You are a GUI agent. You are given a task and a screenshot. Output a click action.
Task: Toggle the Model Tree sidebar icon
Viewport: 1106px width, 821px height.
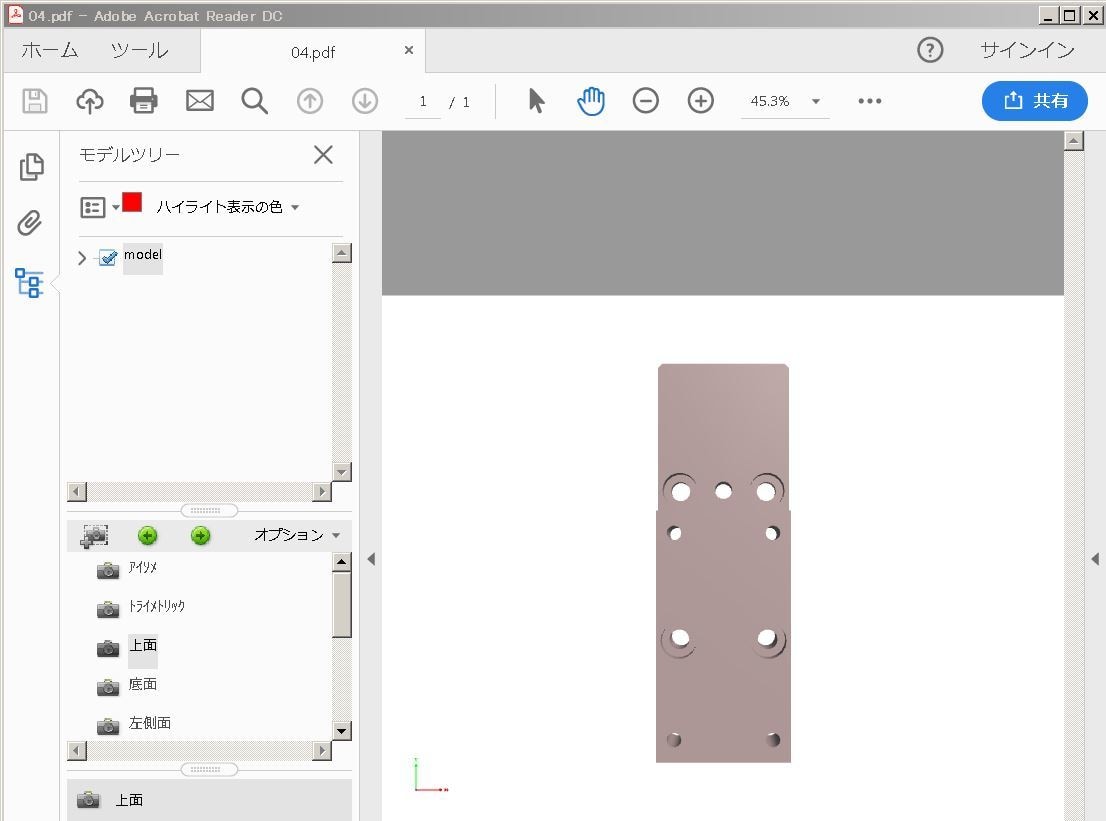tap(29, 283)
